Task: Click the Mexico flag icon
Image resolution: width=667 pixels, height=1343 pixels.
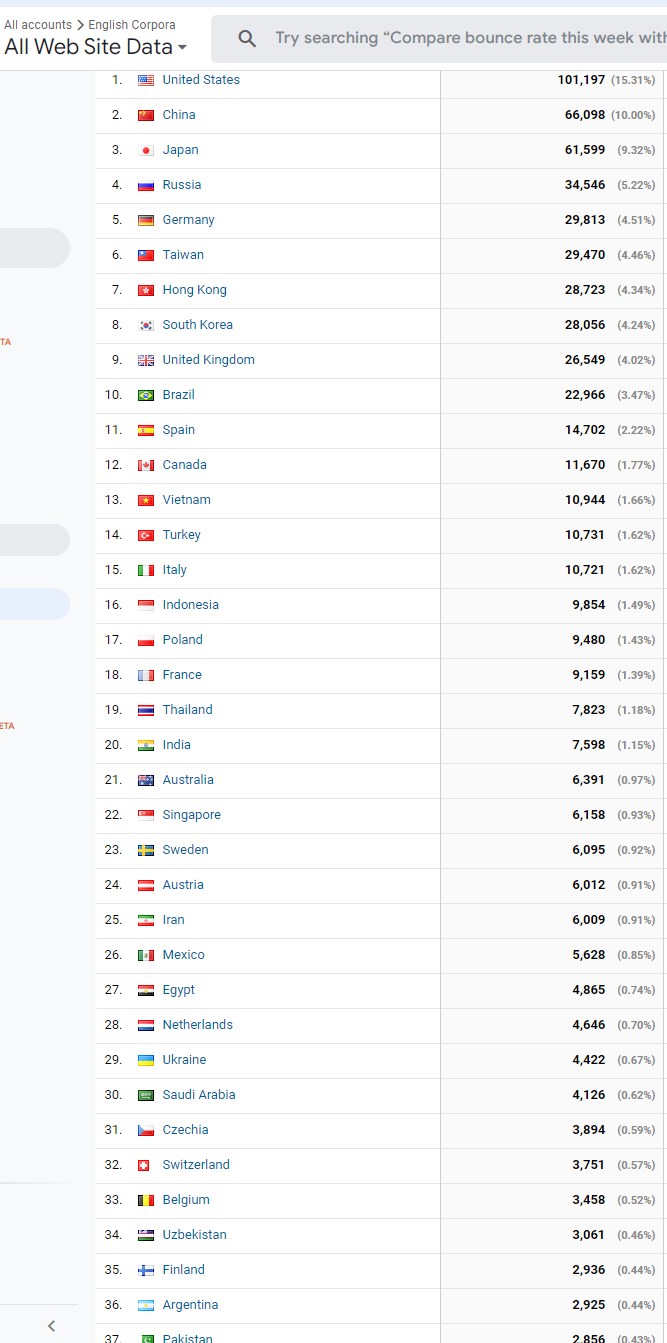Action: (146, 955)
